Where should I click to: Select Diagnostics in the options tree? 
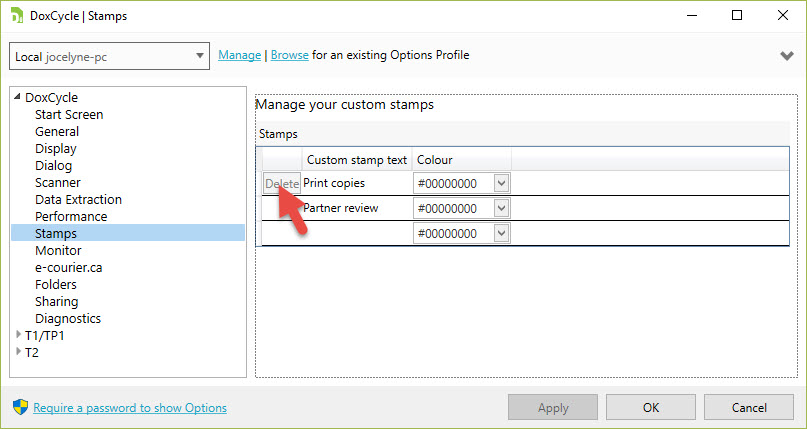click(x=68, y=318)
